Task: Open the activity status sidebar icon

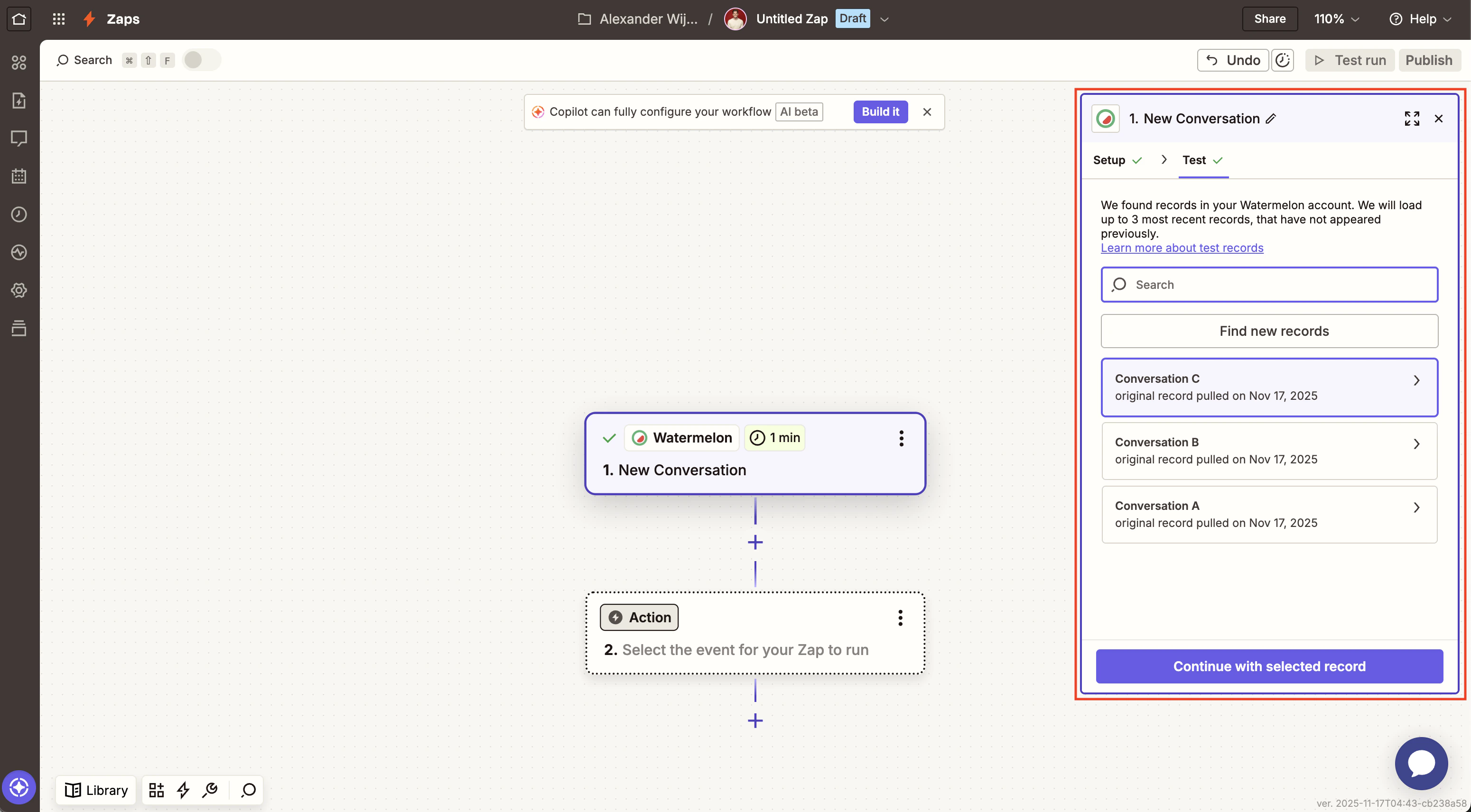Action: [19, 252]
